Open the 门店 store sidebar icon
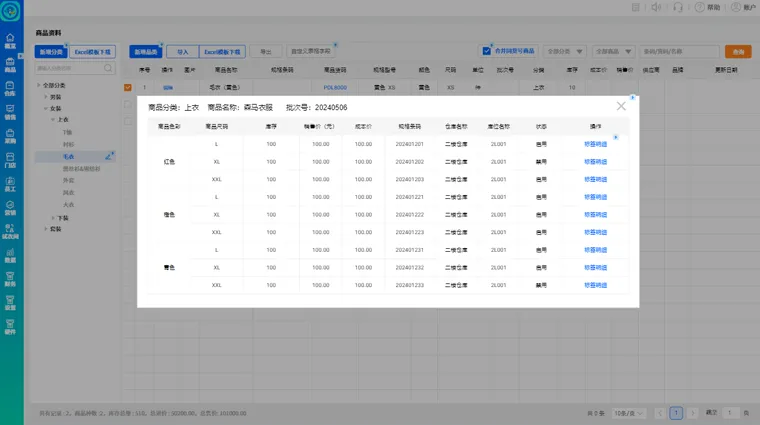 [x=10, y=160]
